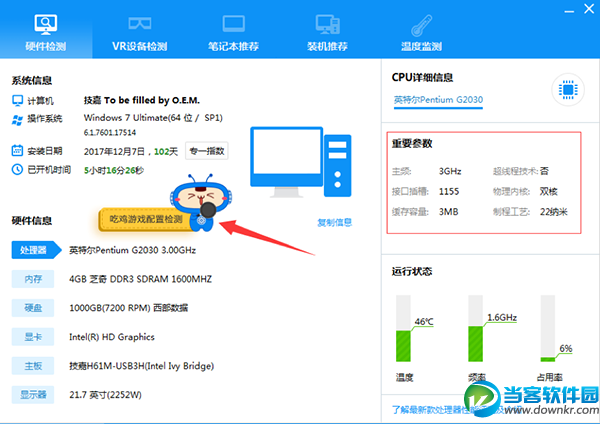Click the 吃鸡游戏配置检测 yellow button
The width and height of the screenshot is (600, 424).
point(146,220)
